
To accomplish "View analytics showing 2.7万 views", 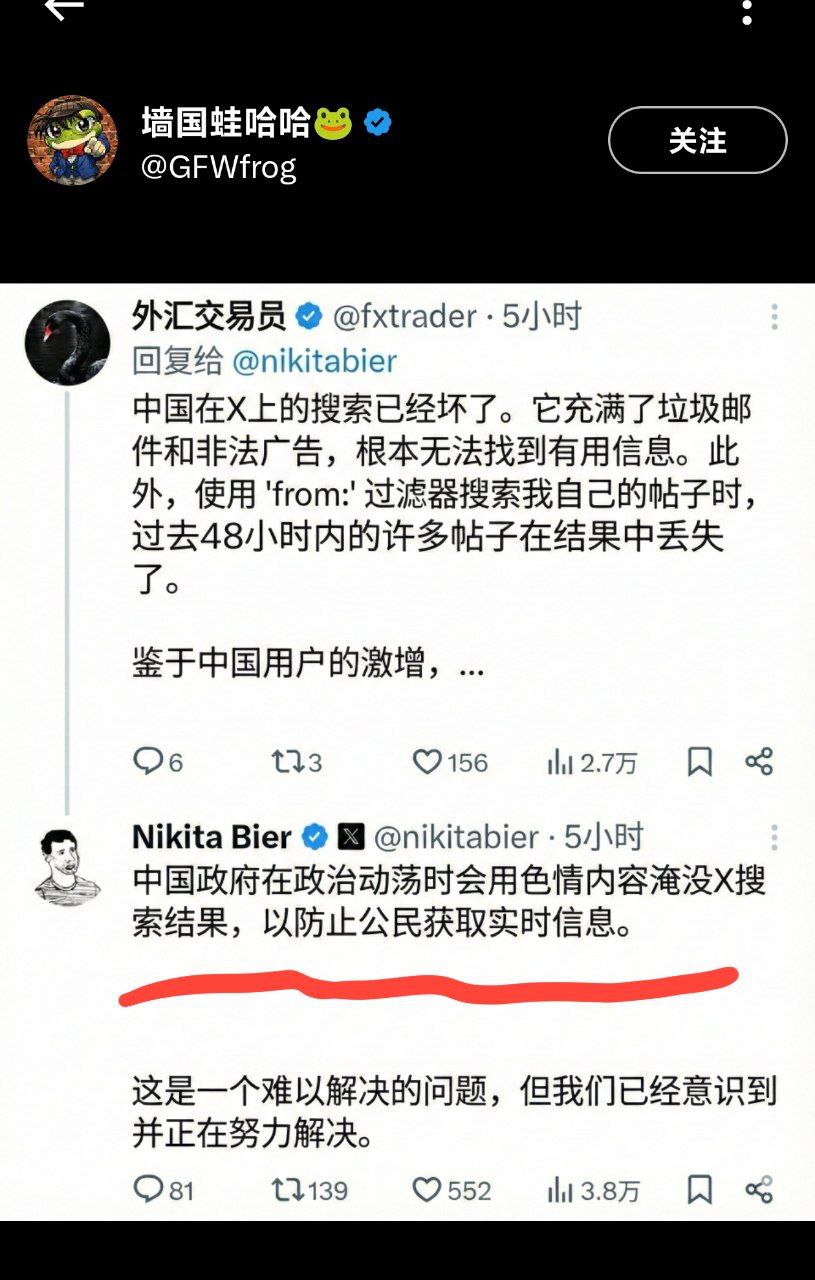I will (592, 763).
